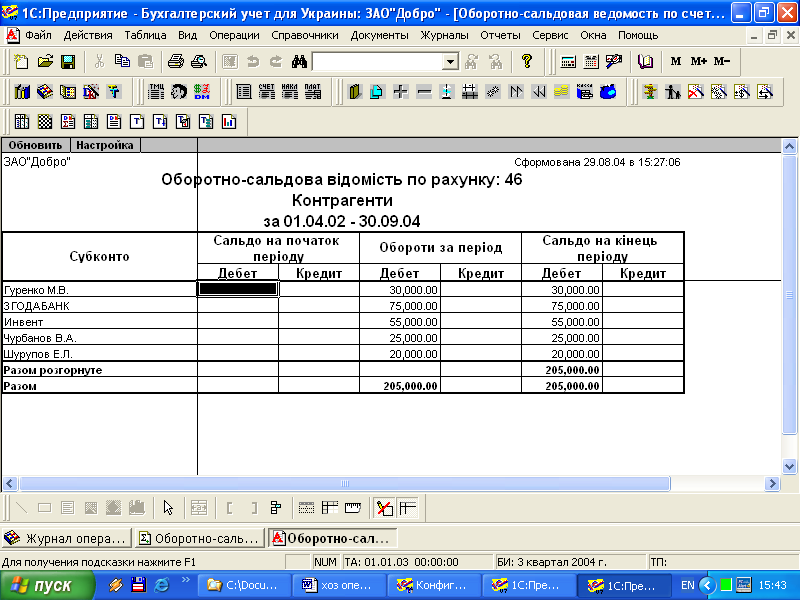Click the horizontal scrollbar right arrow
Viewport: 800px width, 600px height.
772,483
